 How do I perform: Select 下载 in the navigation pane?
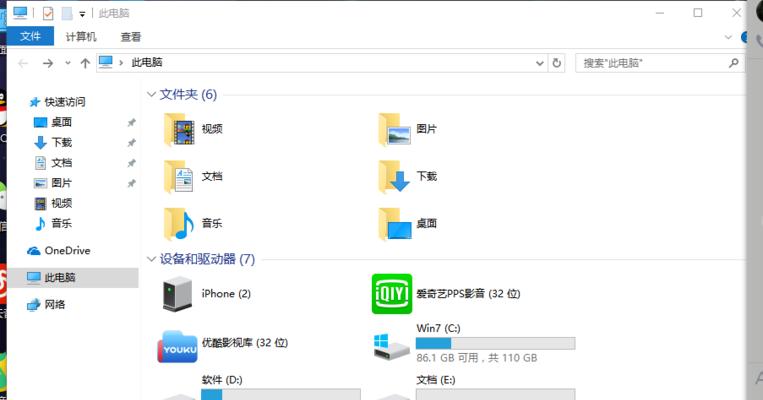click(53, 143)
